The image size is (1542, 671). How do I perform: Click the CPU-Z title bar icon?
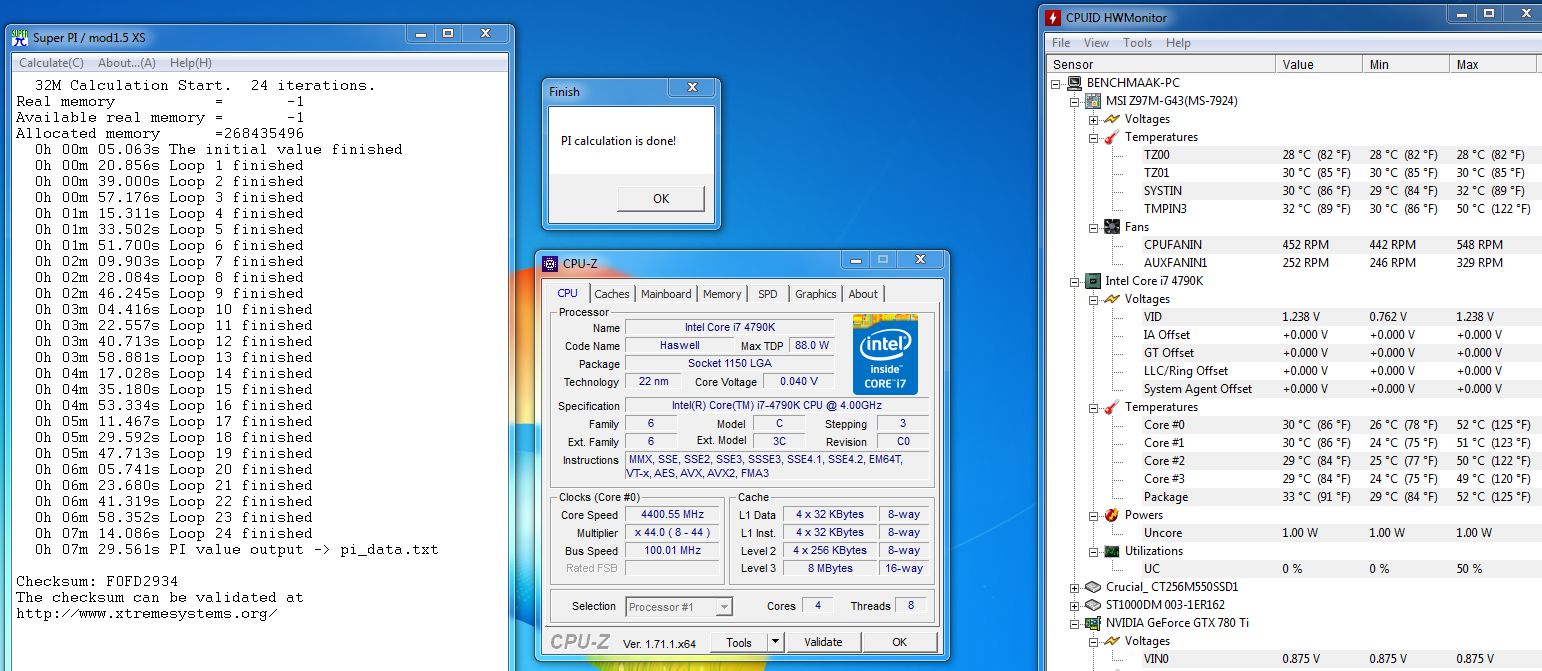coord(550,264)
